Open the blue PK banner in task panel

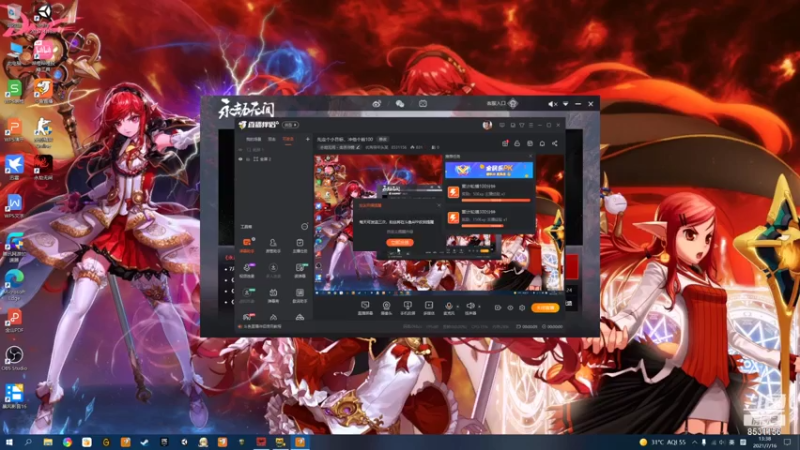click(489, 170)
